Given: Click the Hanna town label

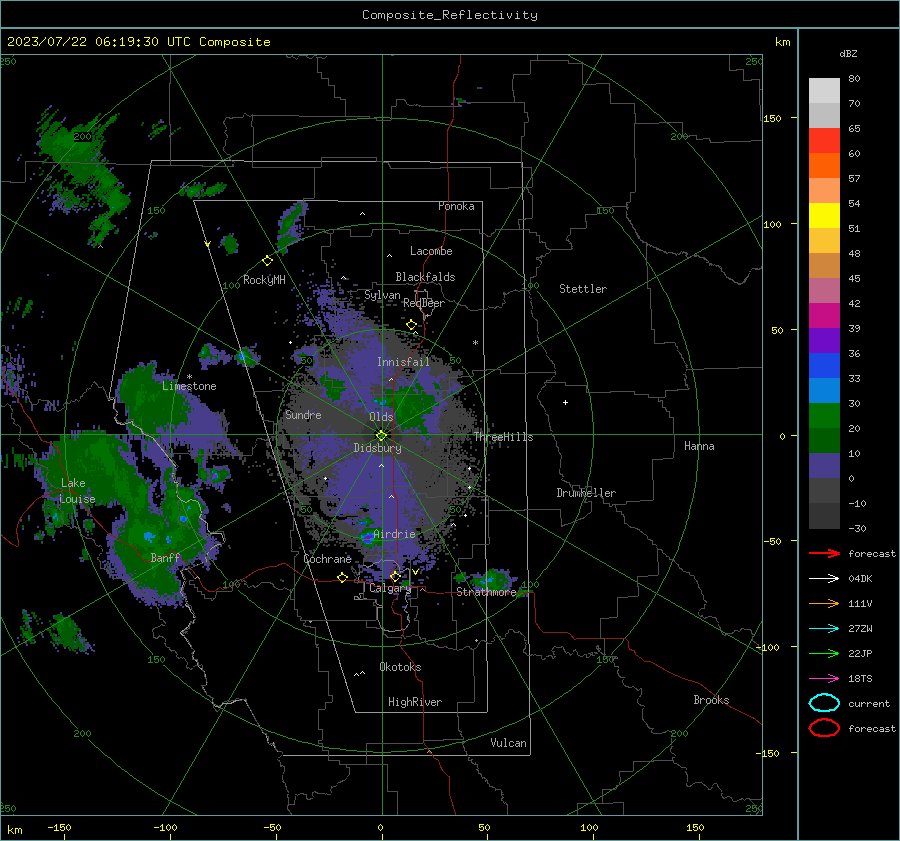Looking at the screenshot, I should [699, 446].
